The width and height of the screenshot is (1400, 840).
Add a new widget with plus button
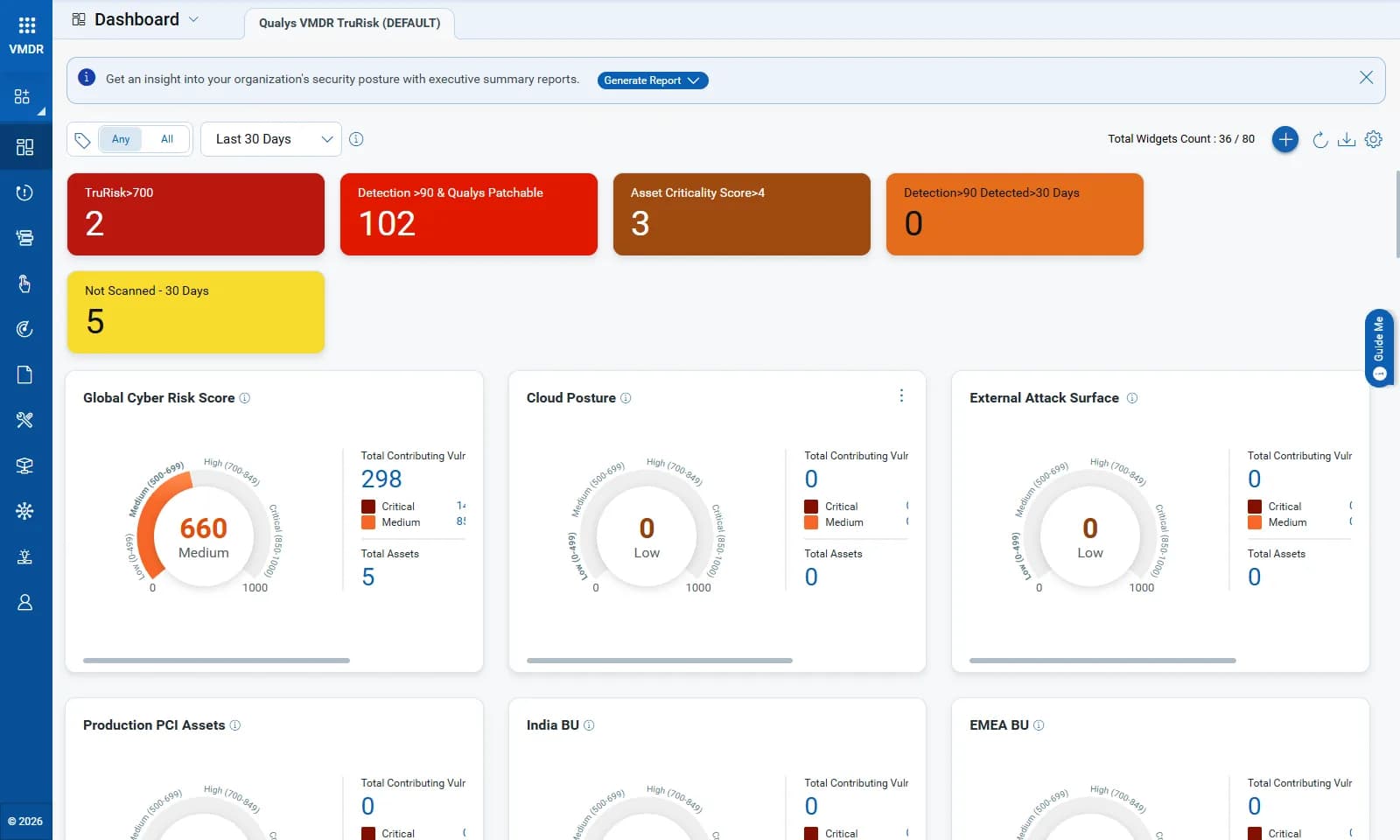(1284, 139)
